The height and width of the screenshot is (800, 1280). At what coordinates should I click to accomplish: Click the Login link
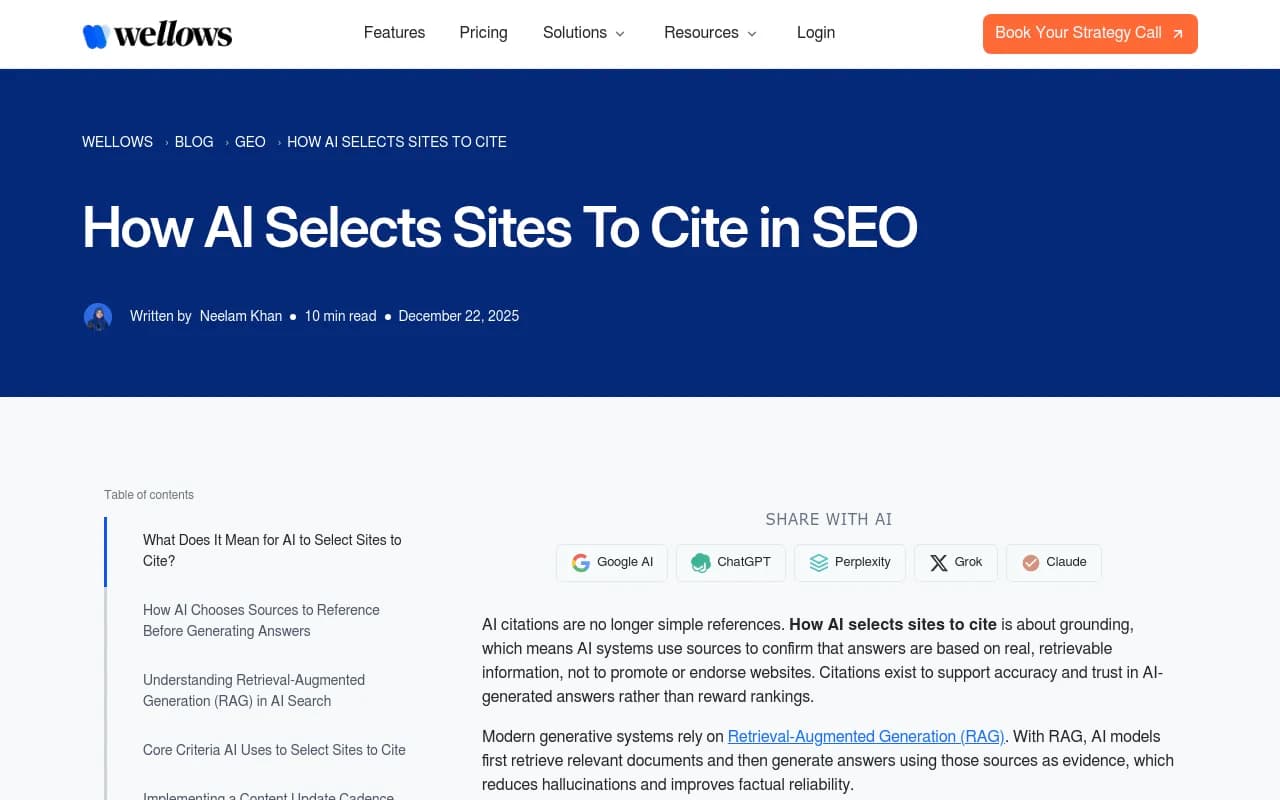pos(815,32)
